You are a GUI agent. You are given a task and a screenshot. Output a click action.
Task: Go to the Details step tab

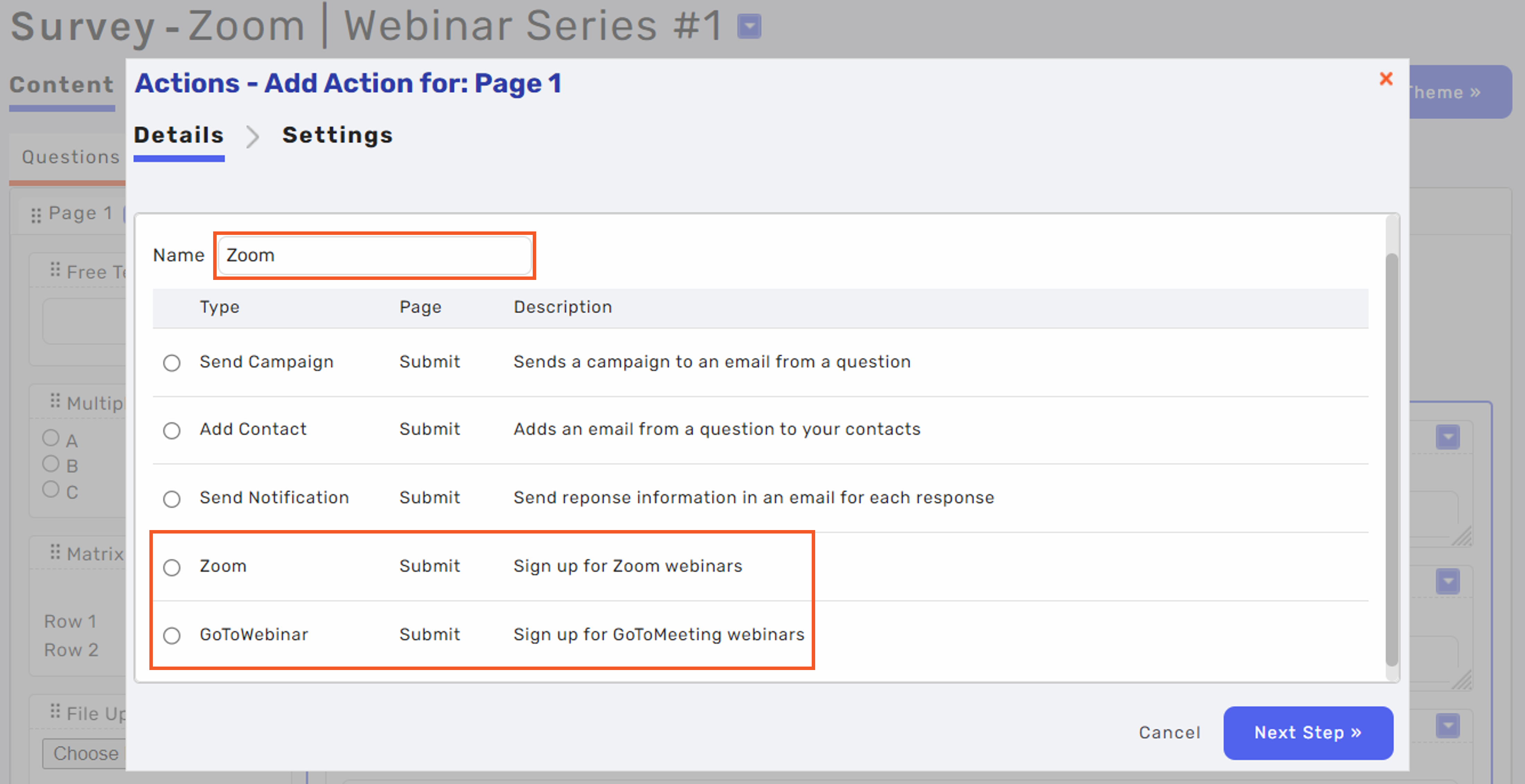tap(179, 135)
